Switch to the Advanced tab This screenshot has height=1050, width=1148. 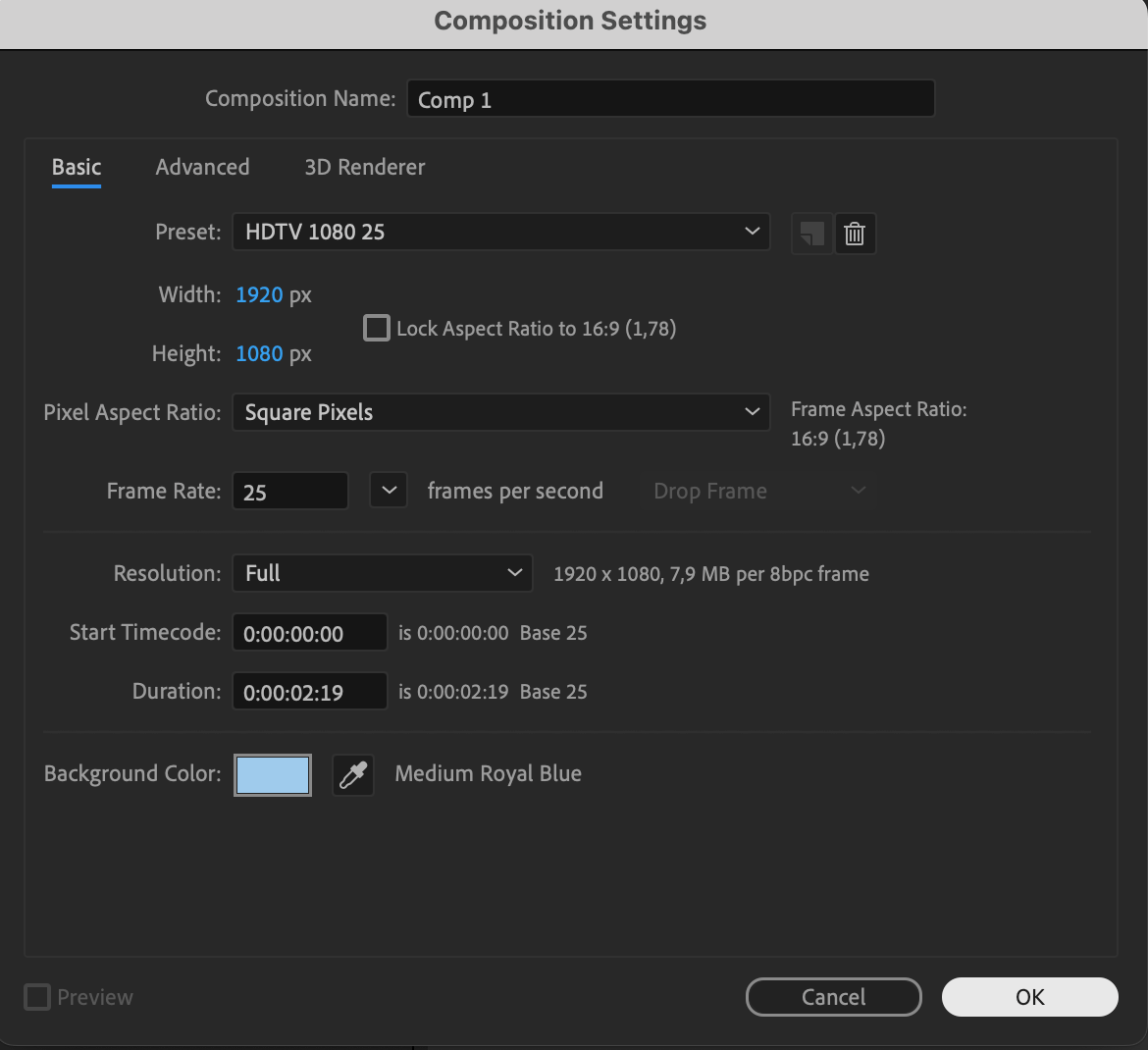(x=202, y=167)
